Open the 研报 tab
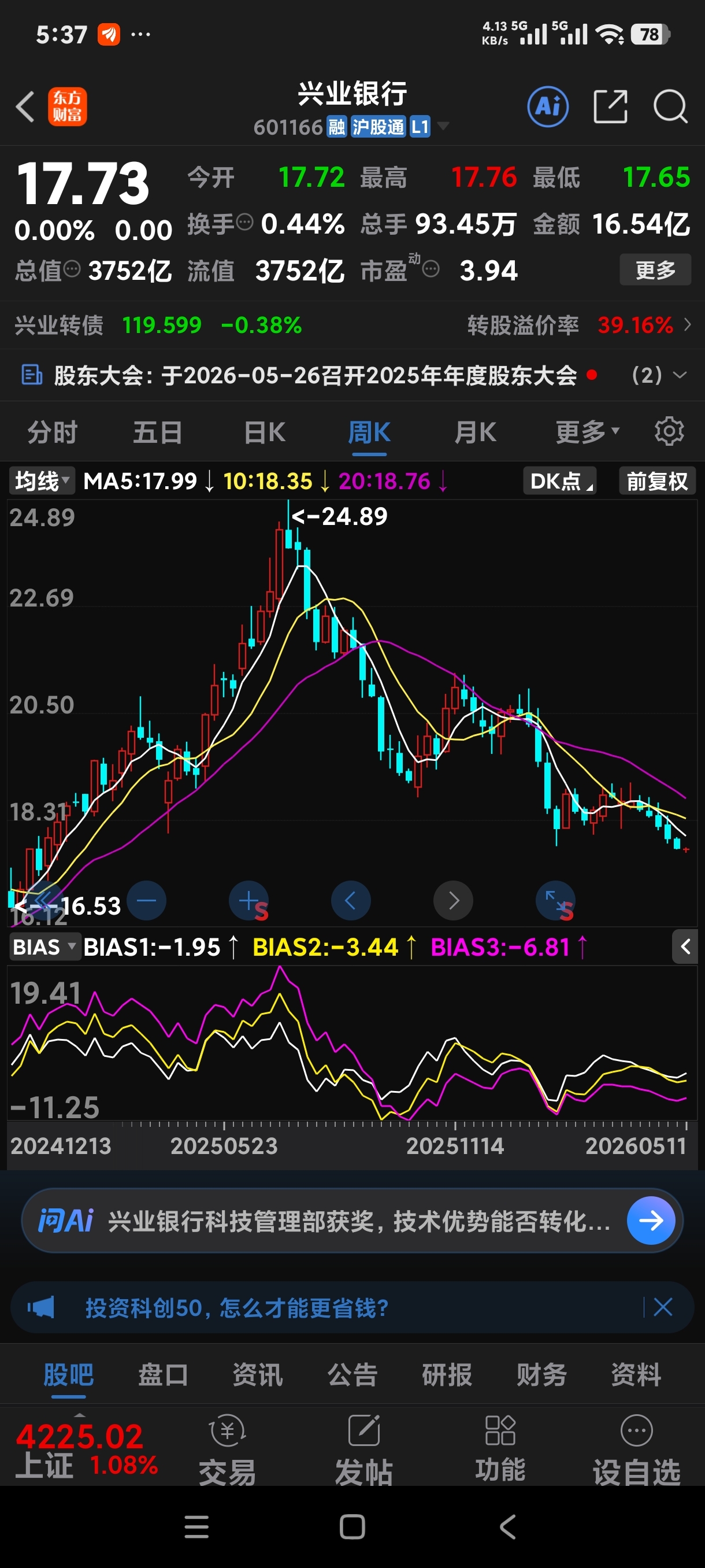This screenshot has height=1568, width=705. click(x=447, y=1374)
